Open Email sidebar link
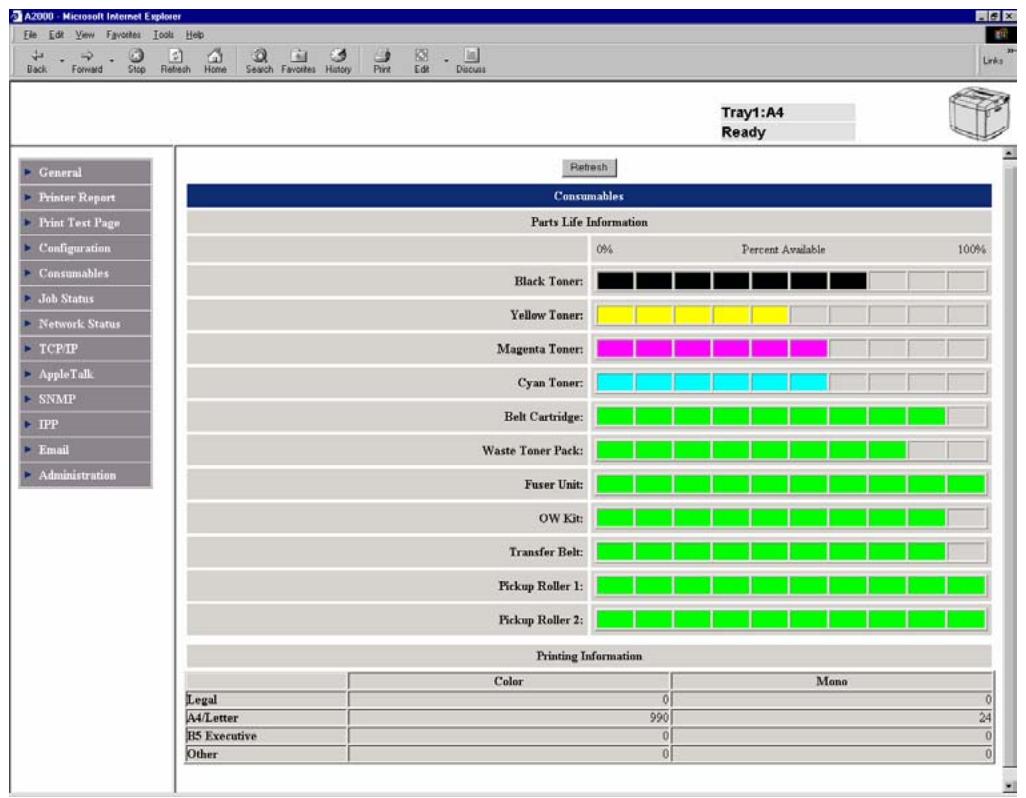1026x798 pixels. click(86, 449)
